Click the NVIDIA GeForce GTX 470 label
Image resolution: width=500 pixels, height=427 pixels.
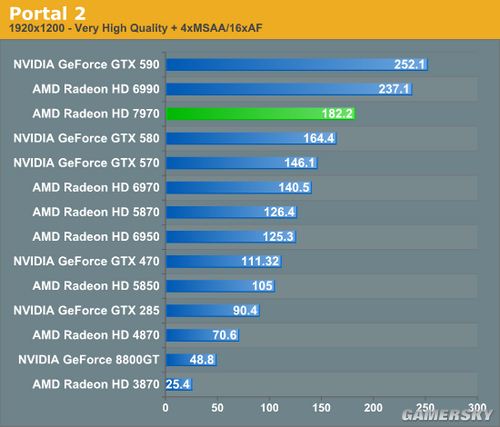pos(86,261)
